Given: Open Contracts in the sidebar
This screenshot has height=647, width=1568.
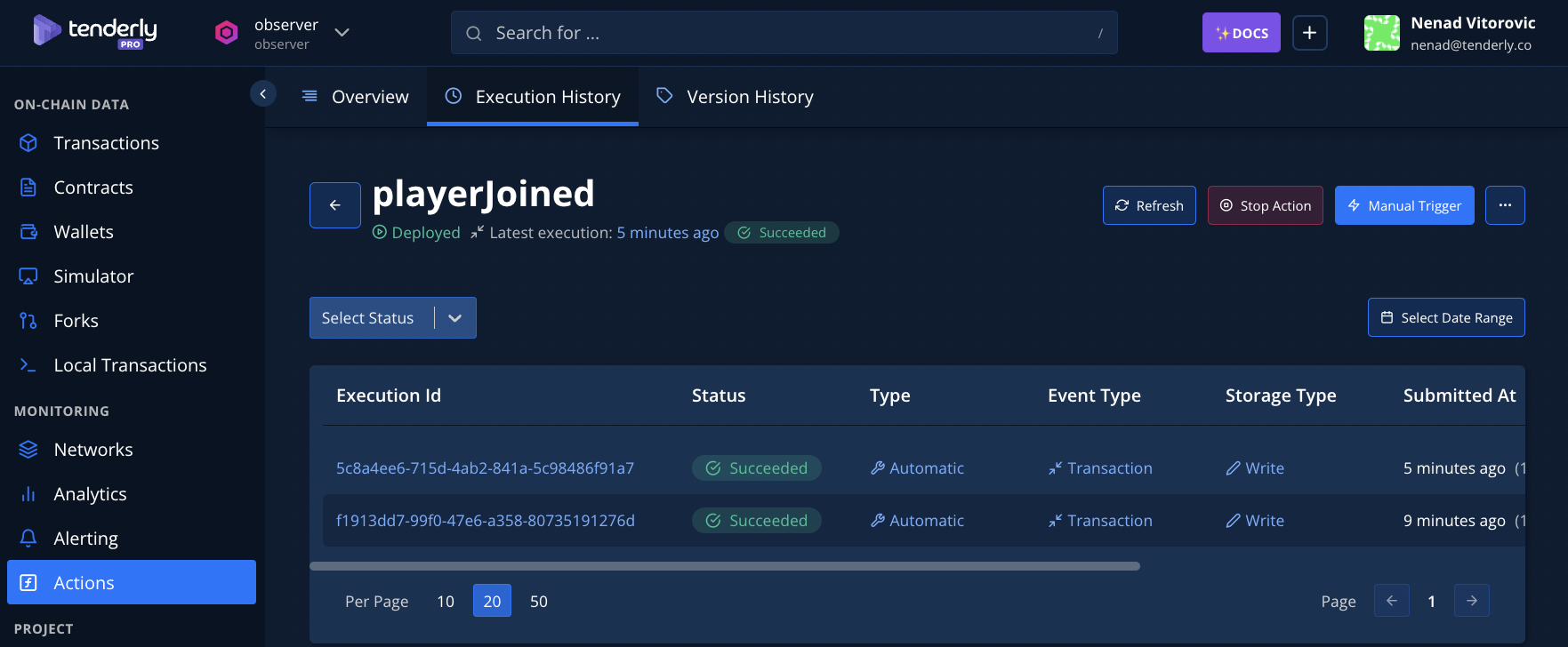Looking at the screenshot, I should coord(132,188).
